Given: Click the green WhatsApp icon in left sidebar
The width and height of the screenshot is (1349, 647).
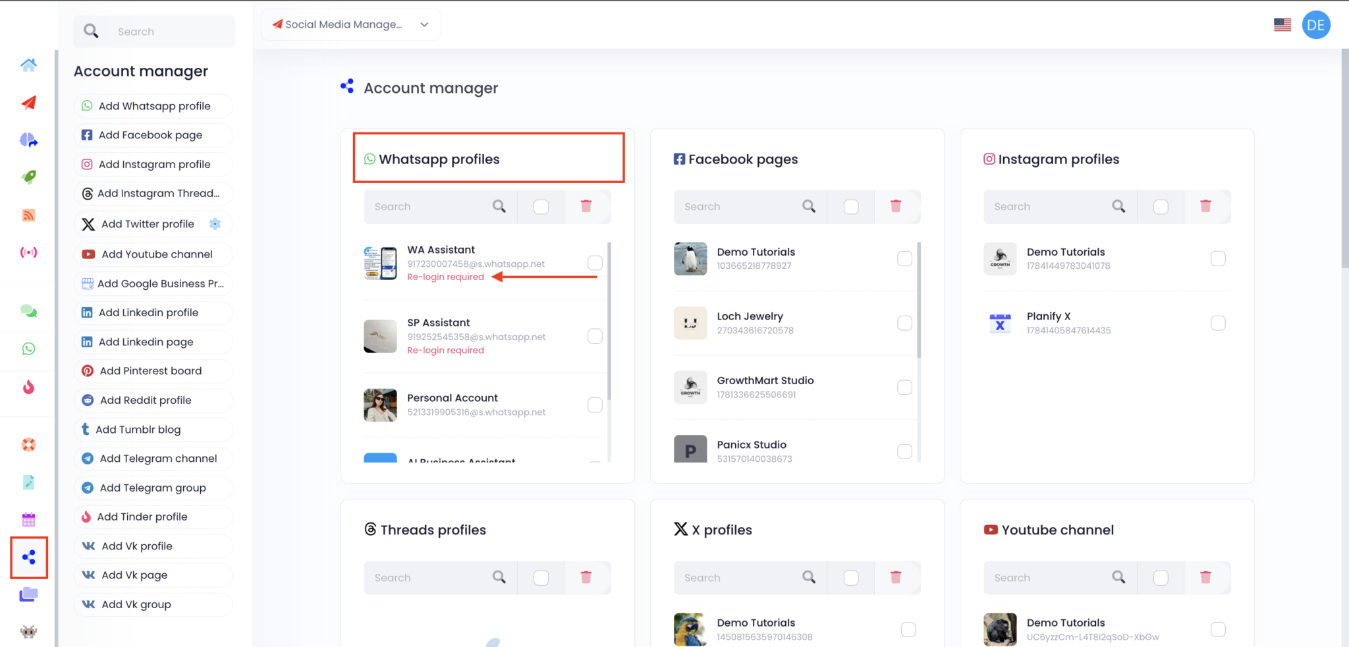Looking at the screenshot, I should click(x=29, y=349).
